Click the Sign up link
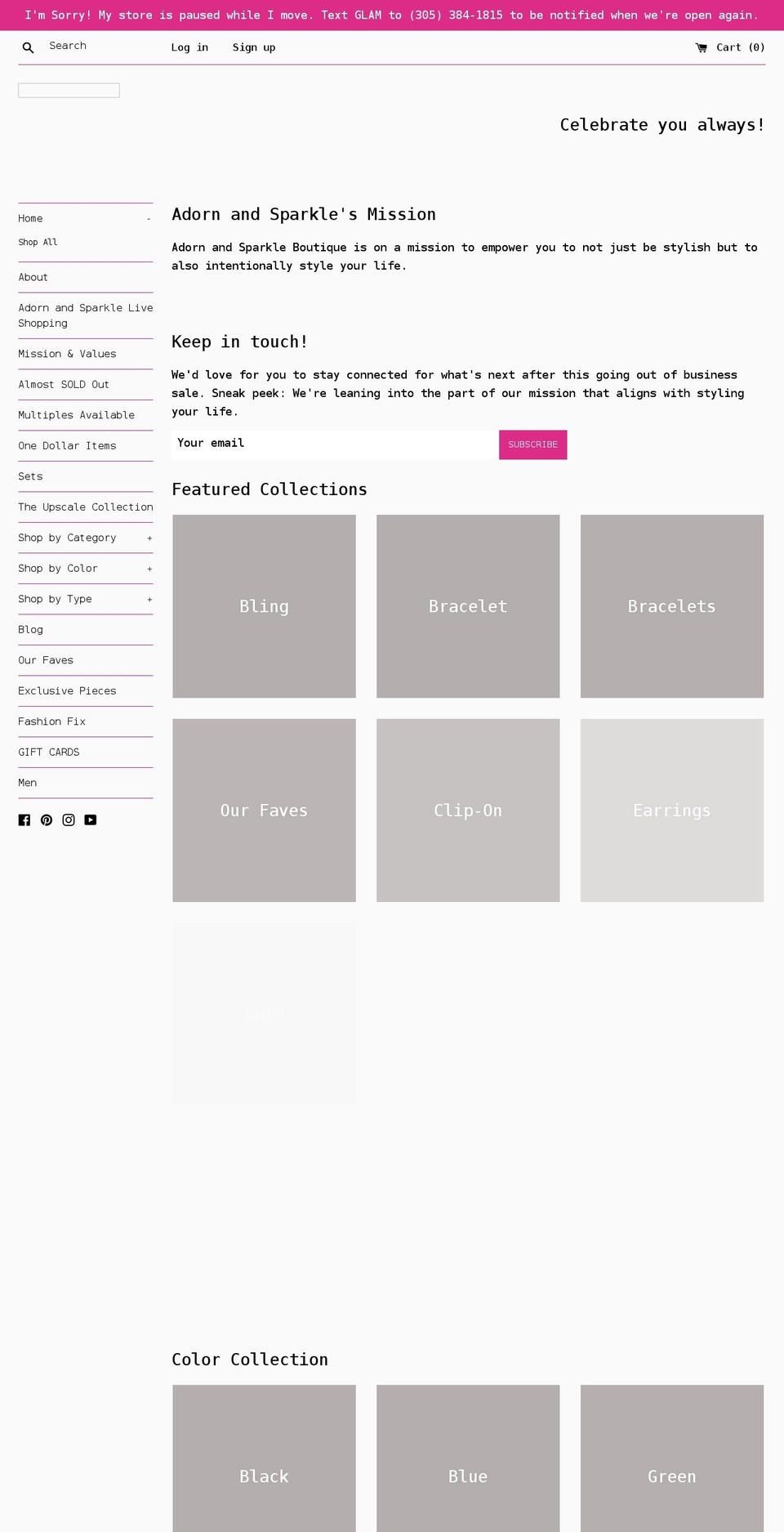 254,47
